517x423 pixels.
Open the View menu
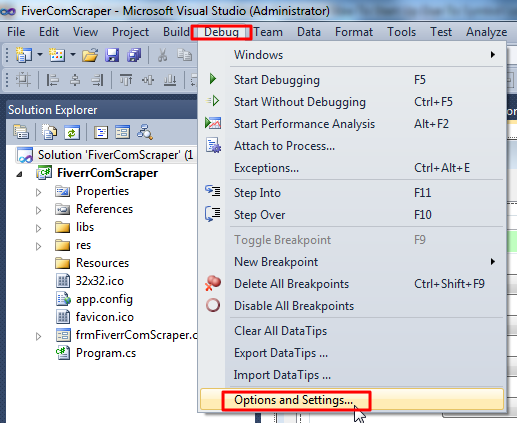pyautogui.click(x=85, y=32)
